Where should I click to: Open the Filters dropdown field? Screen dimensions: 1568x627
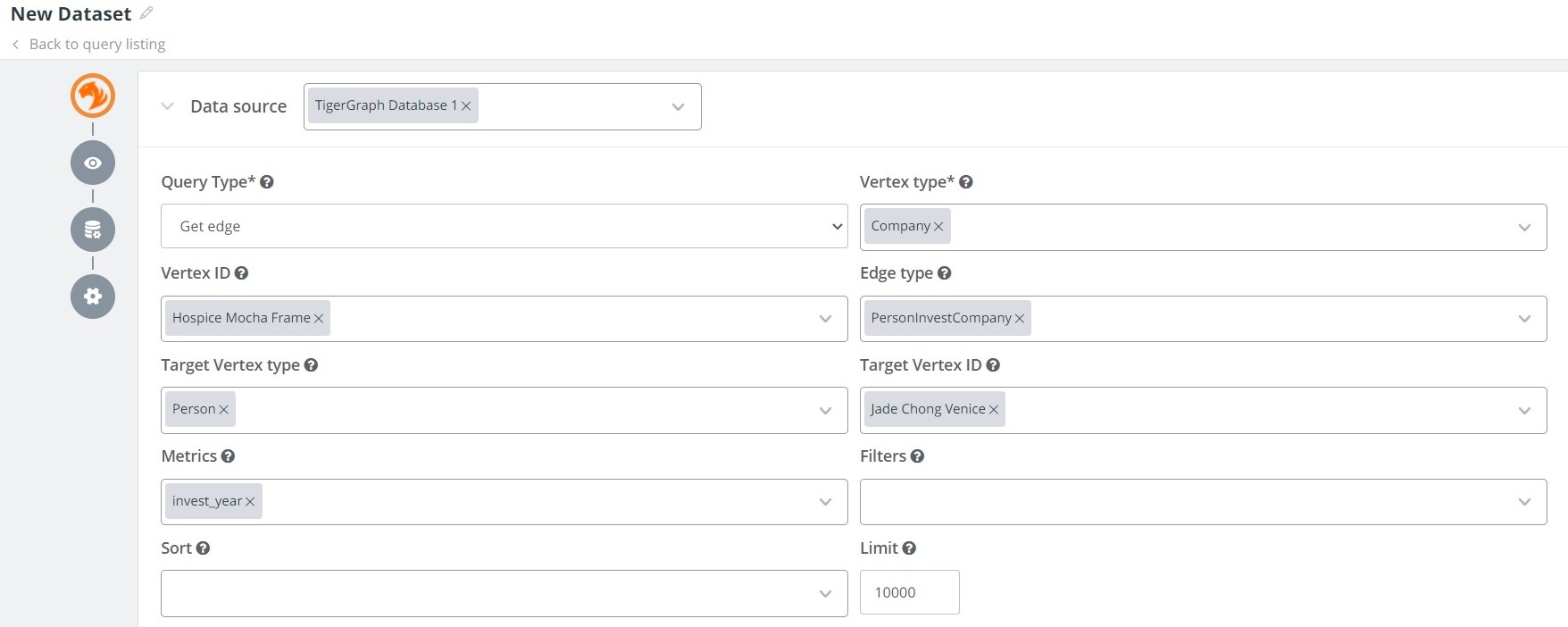[1202, 502]
